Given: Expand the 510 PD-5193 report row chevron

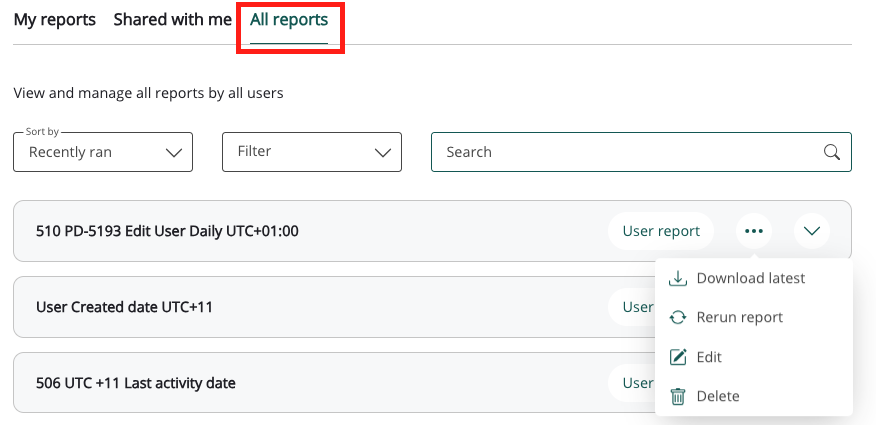Looking at the screenshot, I should pos(812,231).
